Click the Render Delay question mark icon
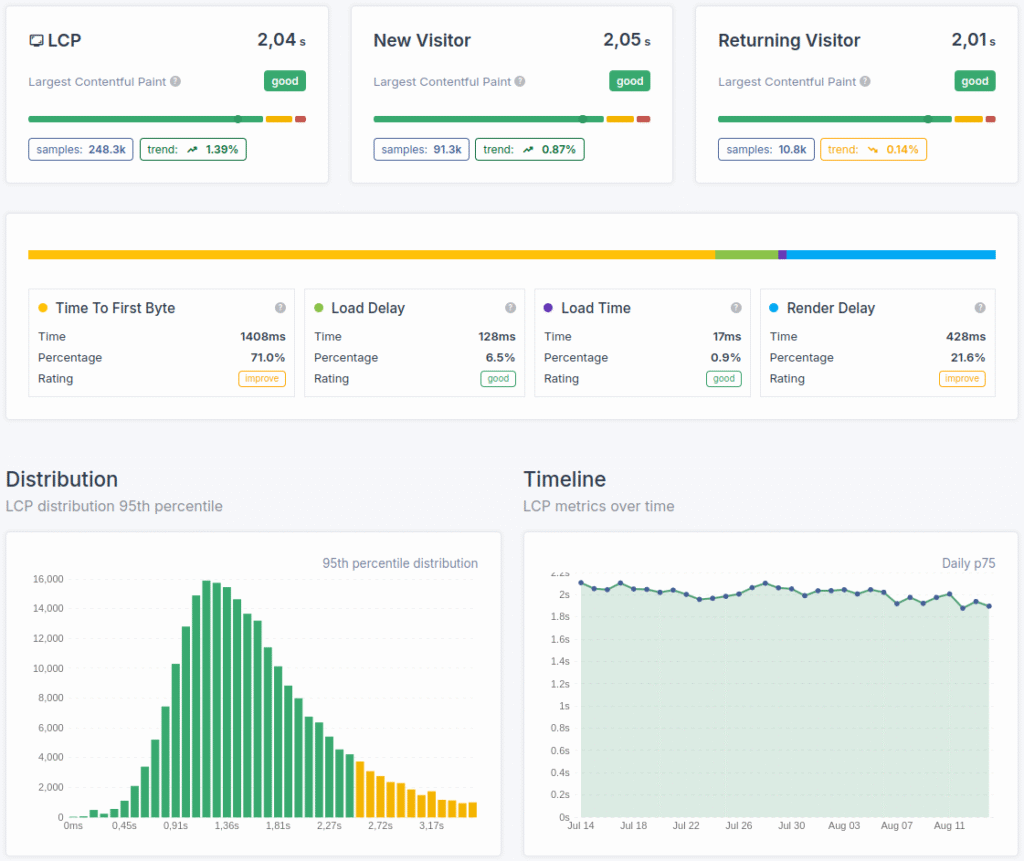1024x861 pixels. (981, 307)
